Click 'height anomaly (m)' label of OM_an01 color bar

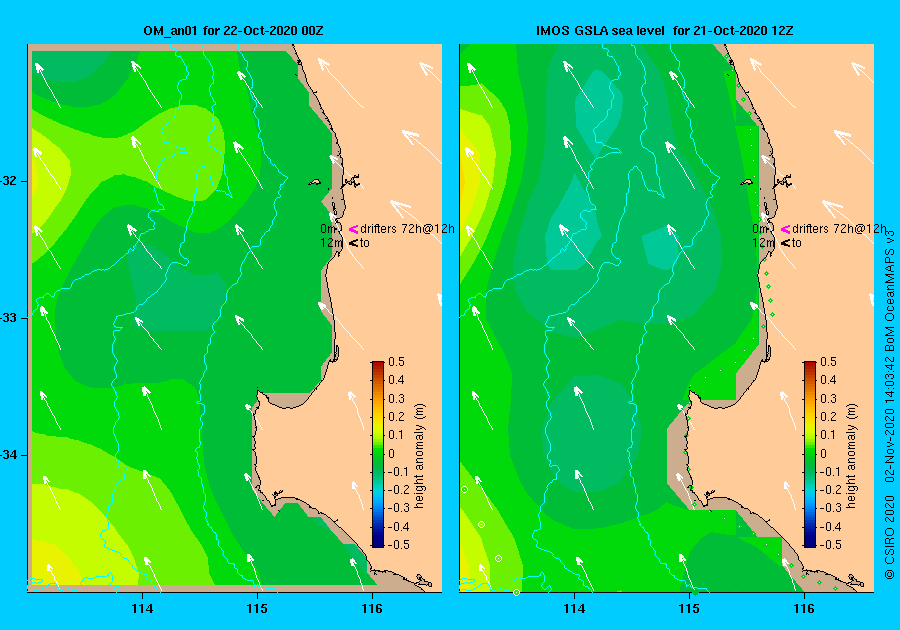420,456
